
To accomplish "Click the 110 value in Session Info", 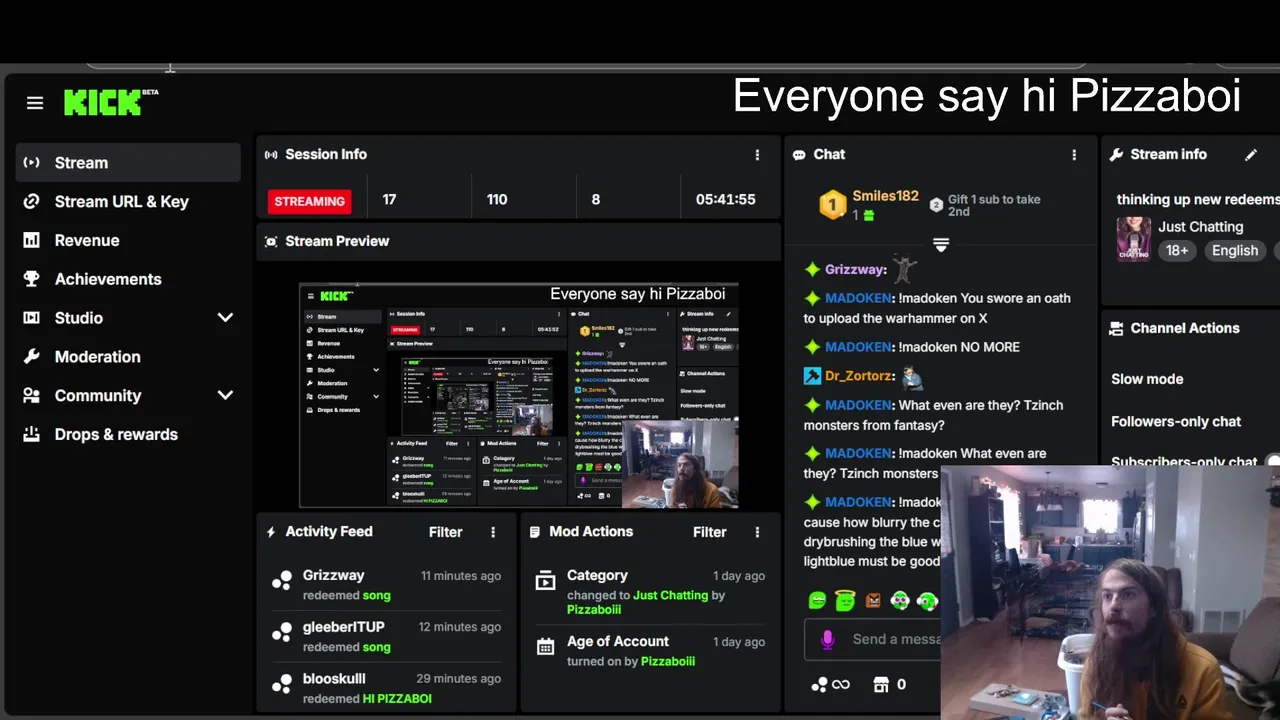I will [x=497, y=200].
